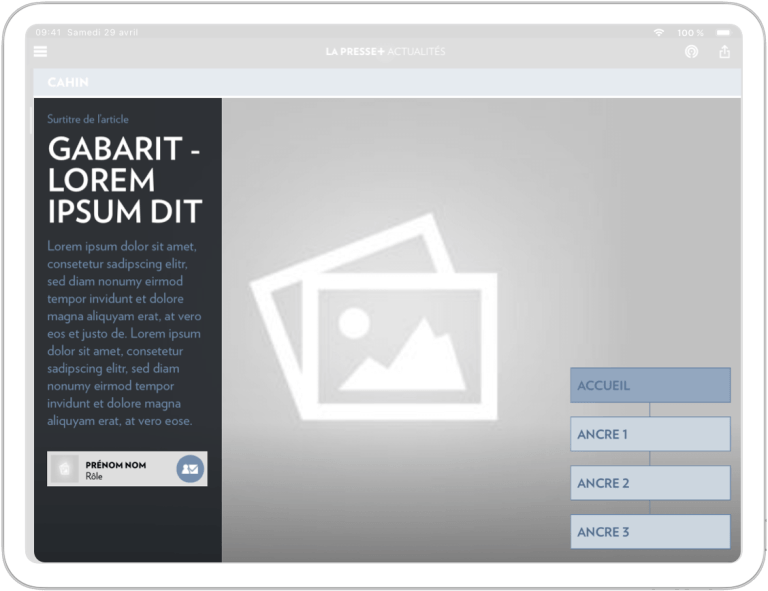This screenshot has height=591, width=768.
Task: Tap the author Rôle label
Action: tap(95, 477)
